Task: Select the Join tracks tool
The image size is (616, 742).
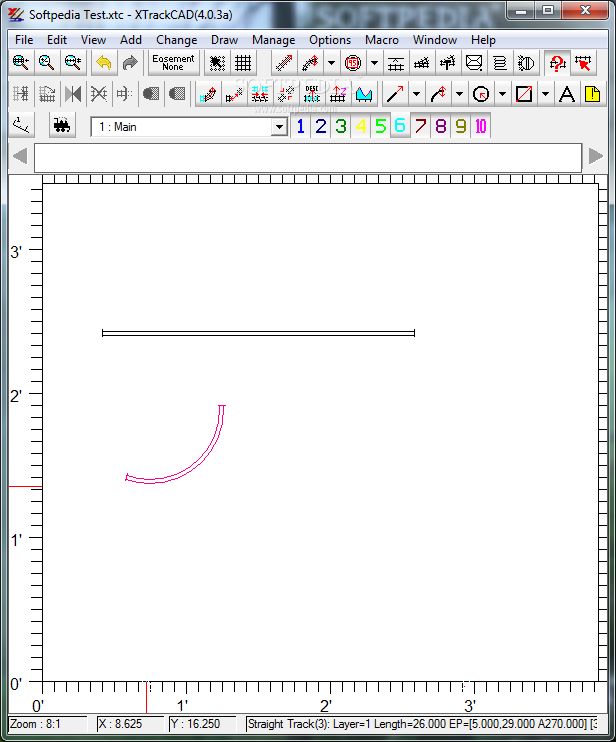Action: (234, 94)
